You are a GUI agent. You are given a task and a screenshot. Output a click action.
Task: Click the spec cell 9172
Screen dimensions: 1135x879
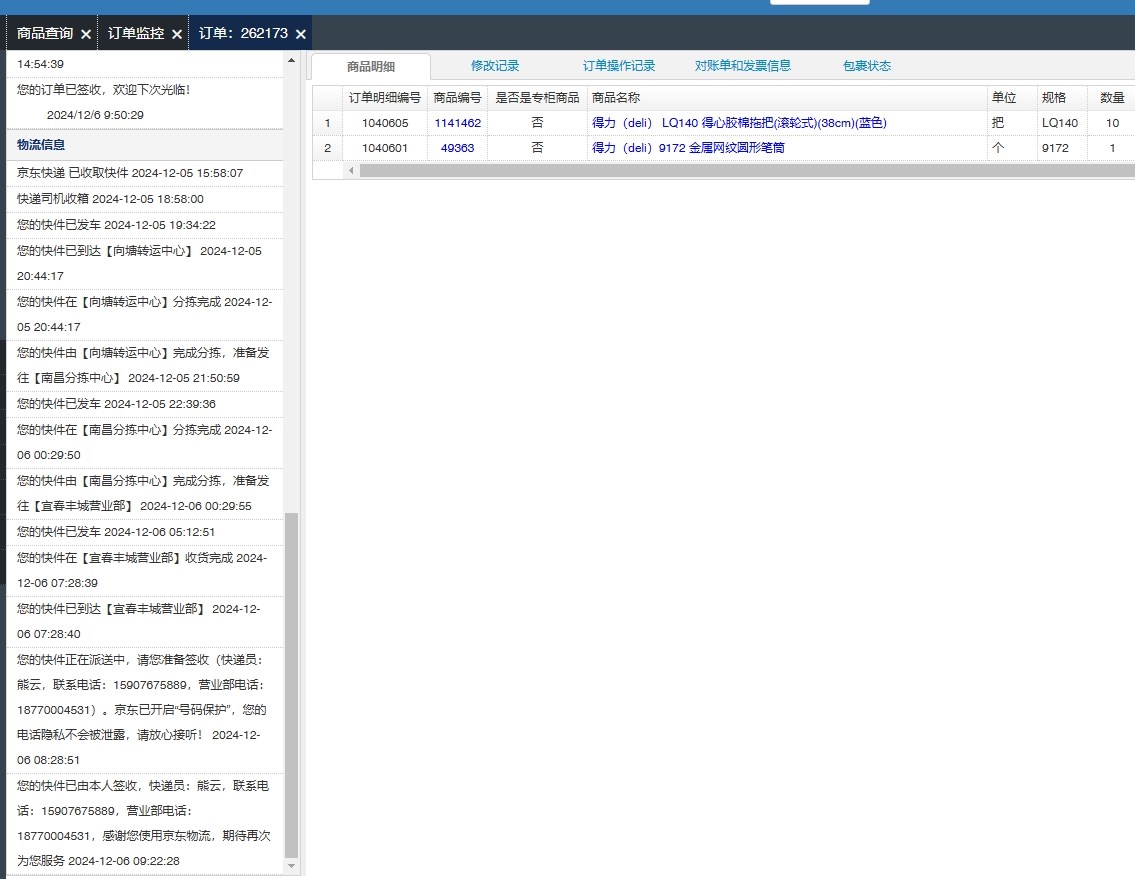click(x=1061, y=148)
